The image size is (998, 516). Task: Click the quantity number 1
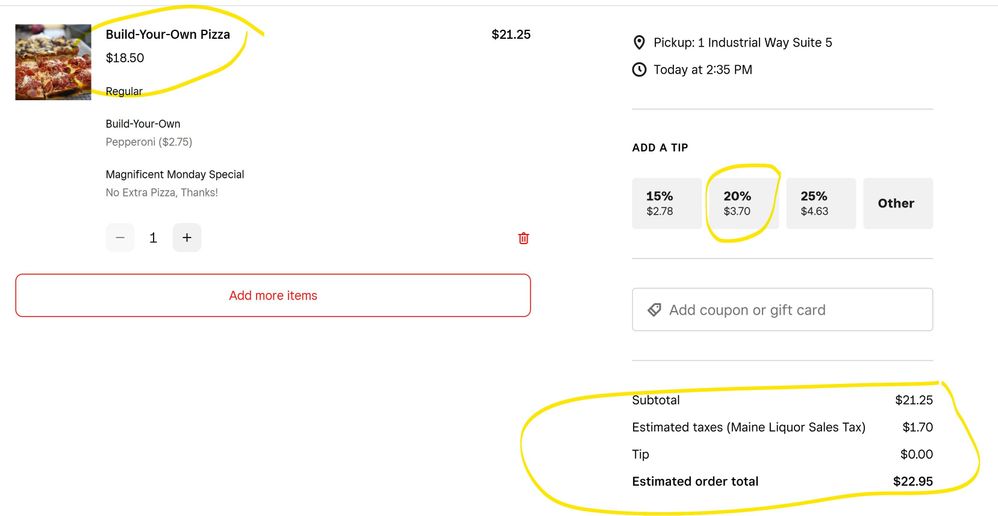[153, 238]
